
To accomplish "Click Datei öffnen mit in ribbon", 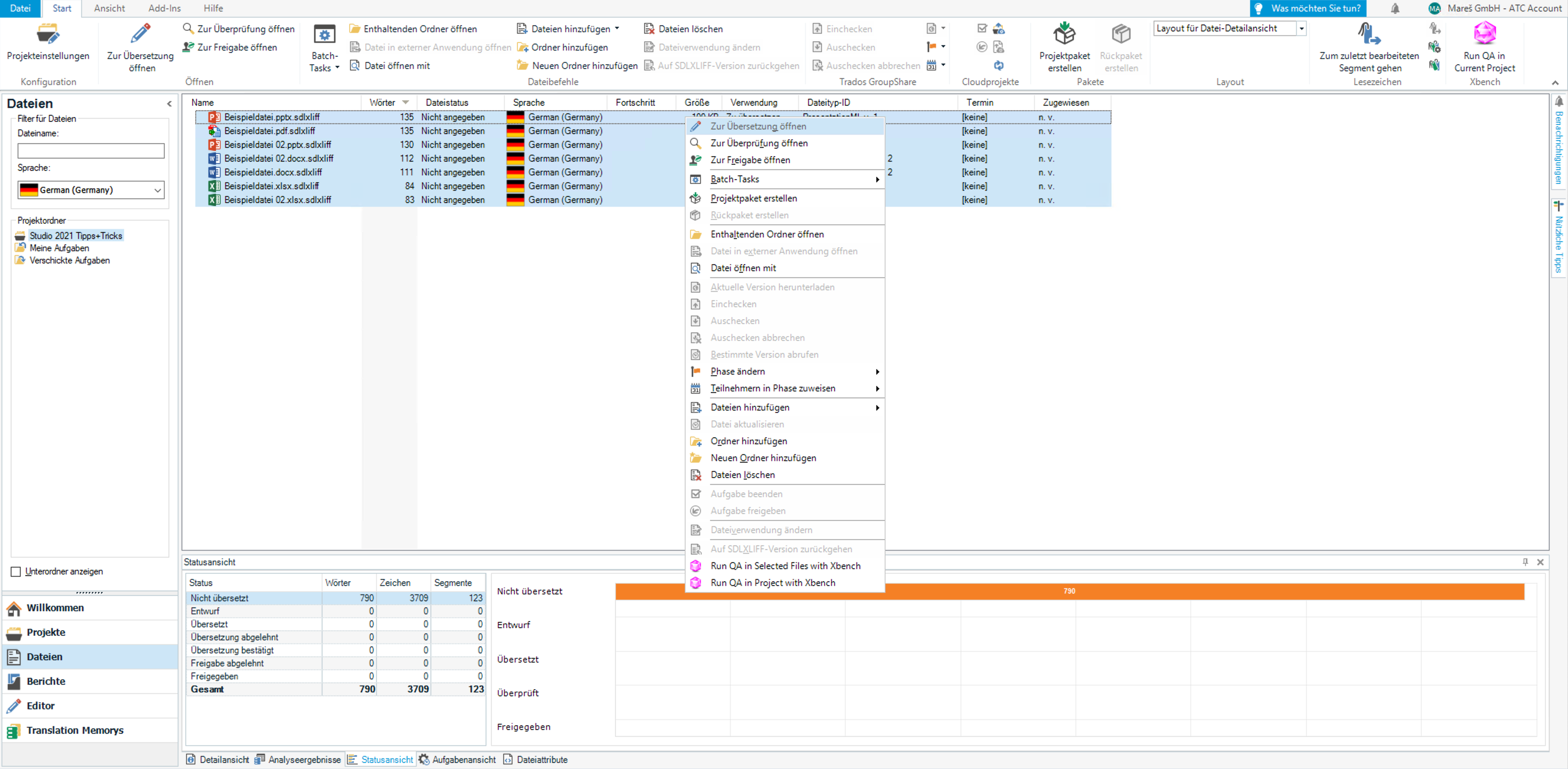I will coord(390,65).
